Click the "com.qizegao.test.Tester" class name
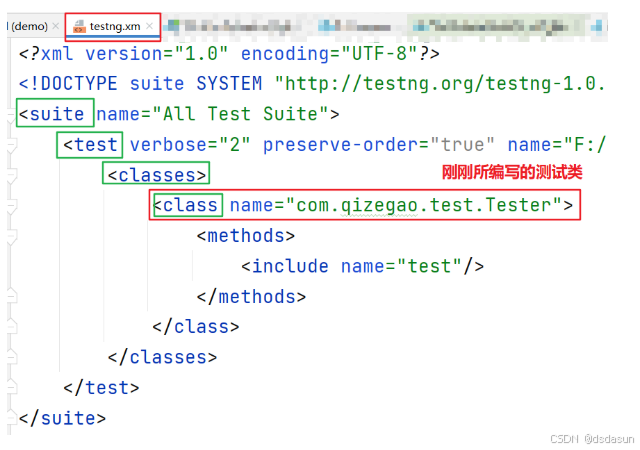This screenshot has height=450, width=640. [x=423, y=205]
